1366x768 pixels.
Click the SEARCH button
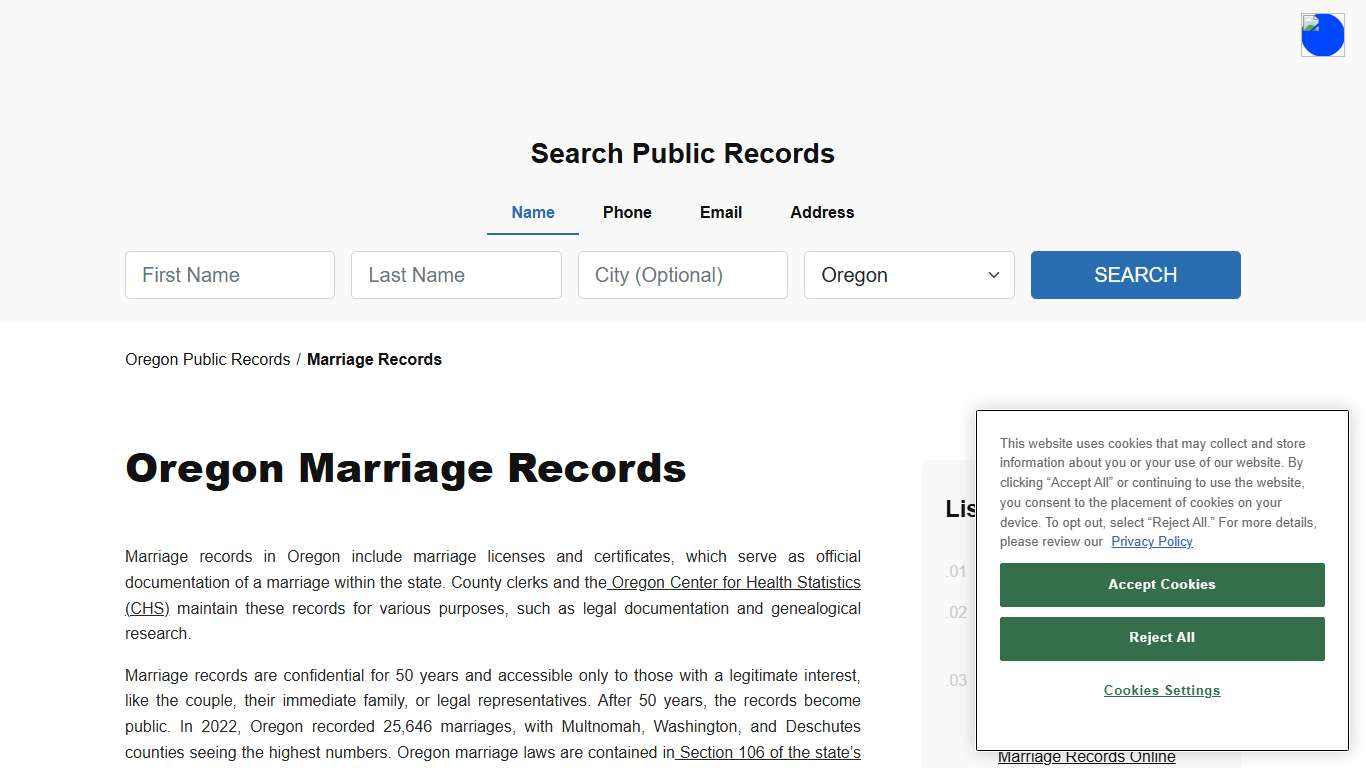pyautogui.click(x=1135, y=275)
